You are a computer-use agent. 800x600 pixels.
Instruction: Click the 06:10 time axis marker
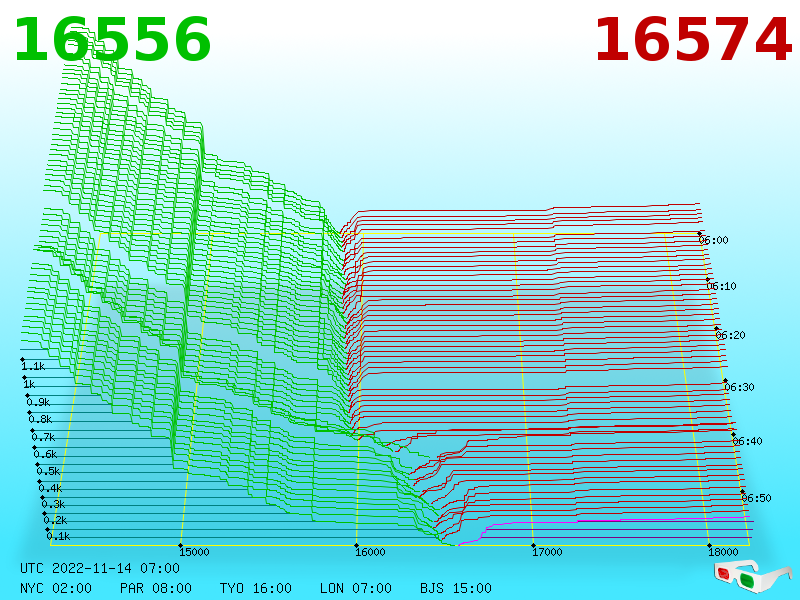[x=721, y=286]
